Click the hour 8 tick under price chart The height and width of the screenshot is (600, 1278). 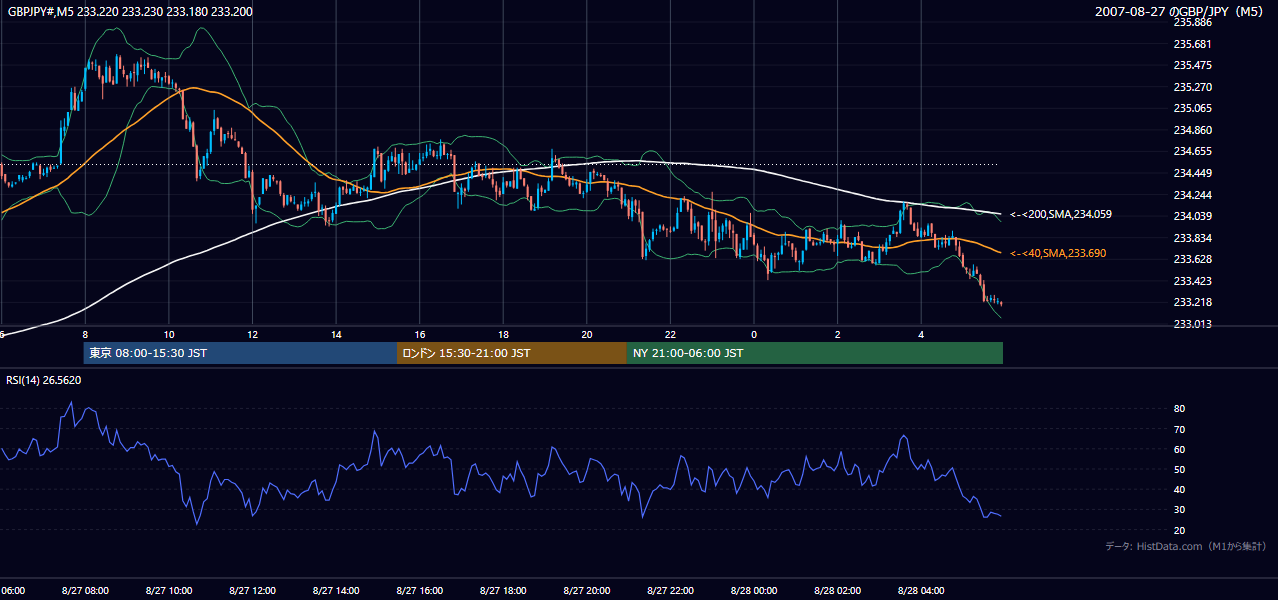coord(85,334)
